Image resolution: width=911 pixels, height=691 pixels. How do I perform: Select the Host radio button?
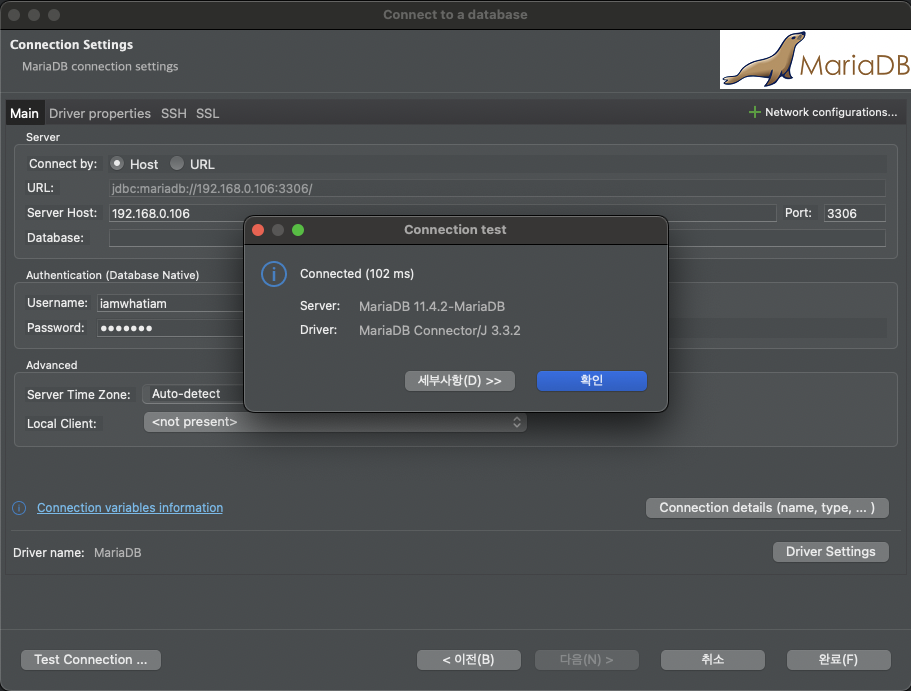pyautogui.click(x=117, y=163)
